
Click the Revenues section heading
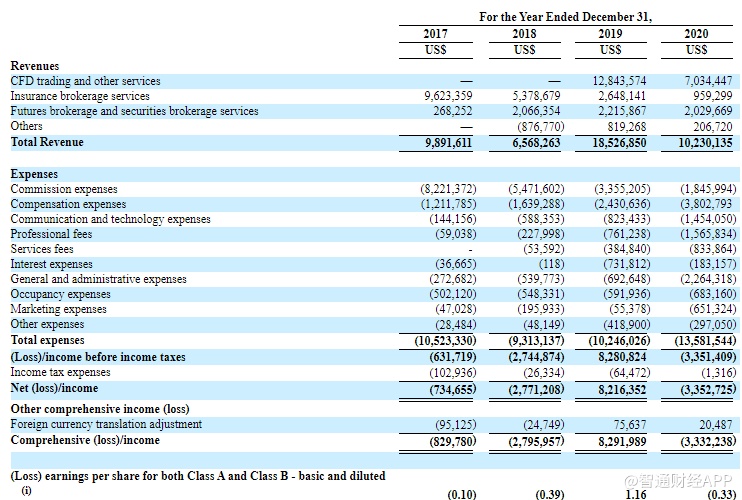34,66
